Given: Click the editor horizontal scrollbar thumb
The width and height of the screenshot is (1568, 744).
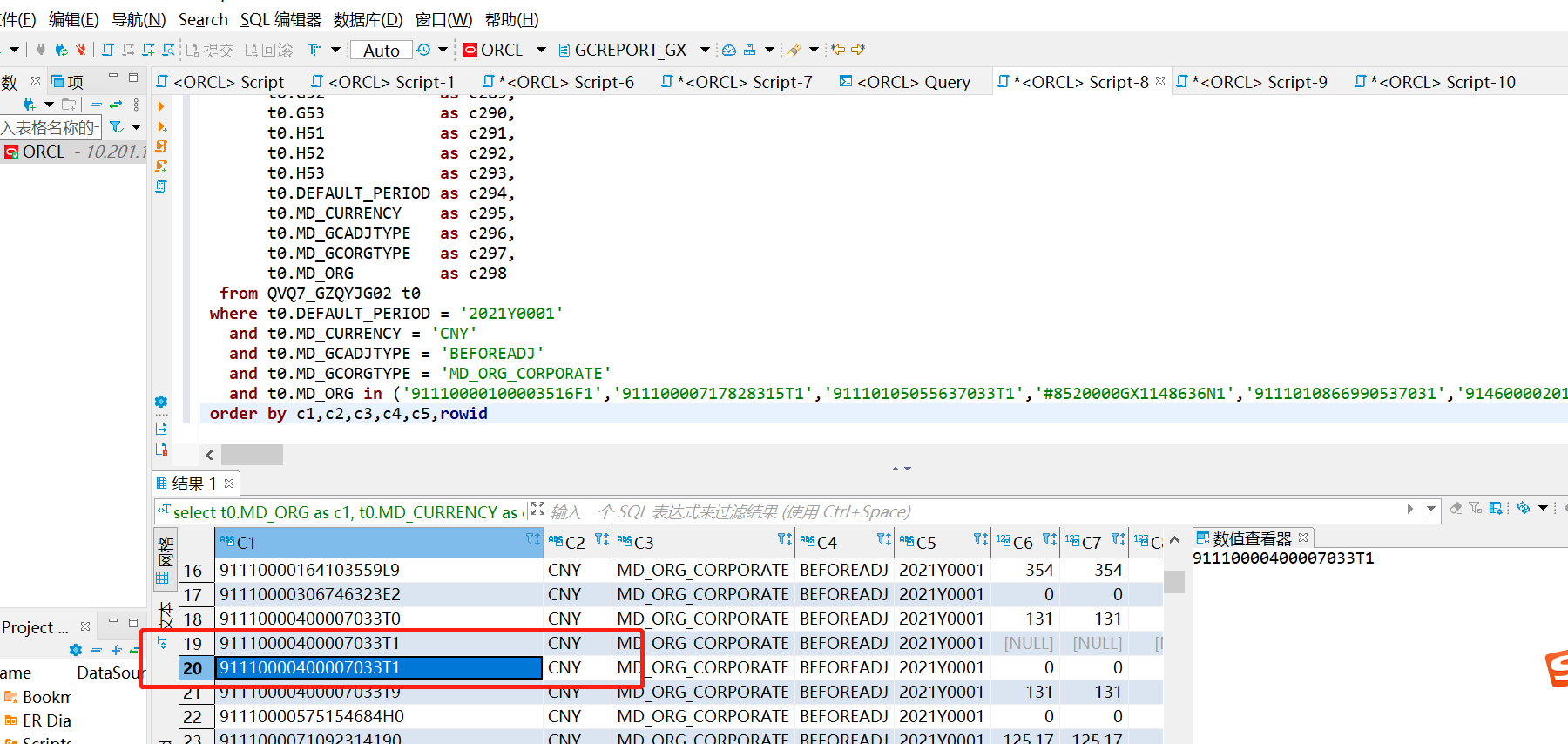Looking at the screenshot, I should (x=252, y=455).
